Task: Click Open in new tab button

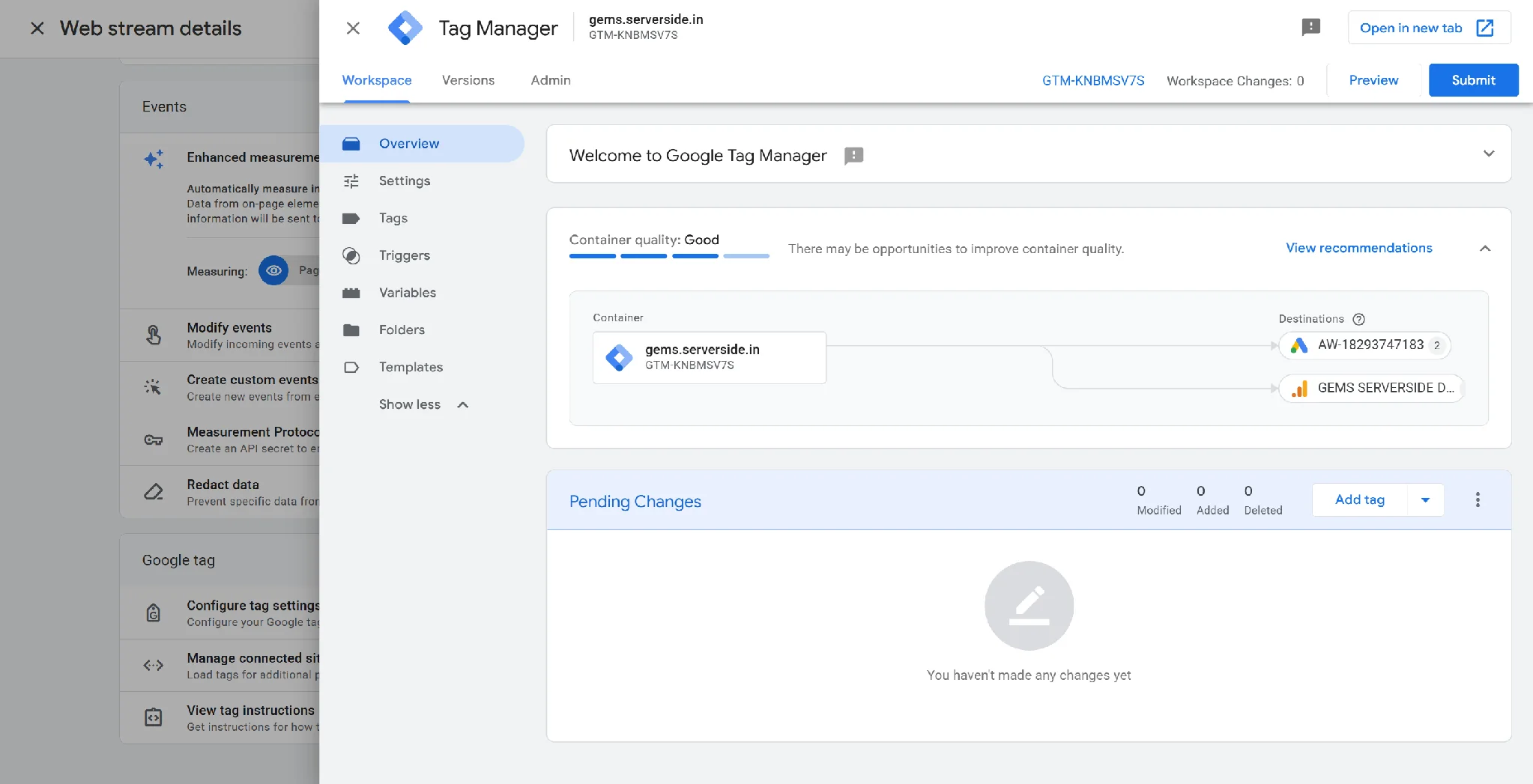Action: [x=1429, y=28]
